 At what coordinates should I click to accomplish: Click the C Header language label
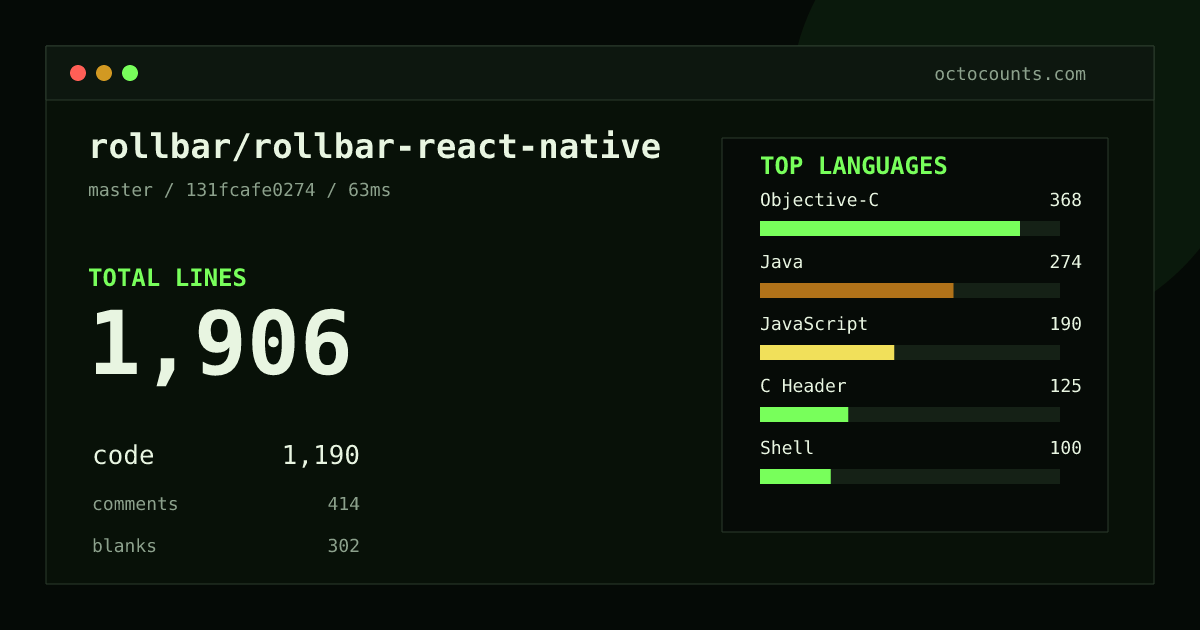click(803, 386)
